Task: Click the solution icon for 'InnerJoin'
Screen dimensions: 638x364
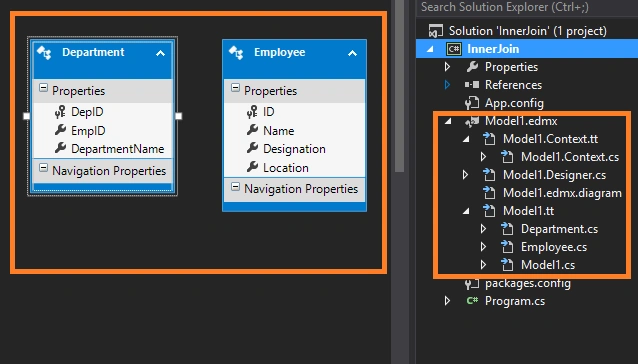Action: [x=435, y=31]
